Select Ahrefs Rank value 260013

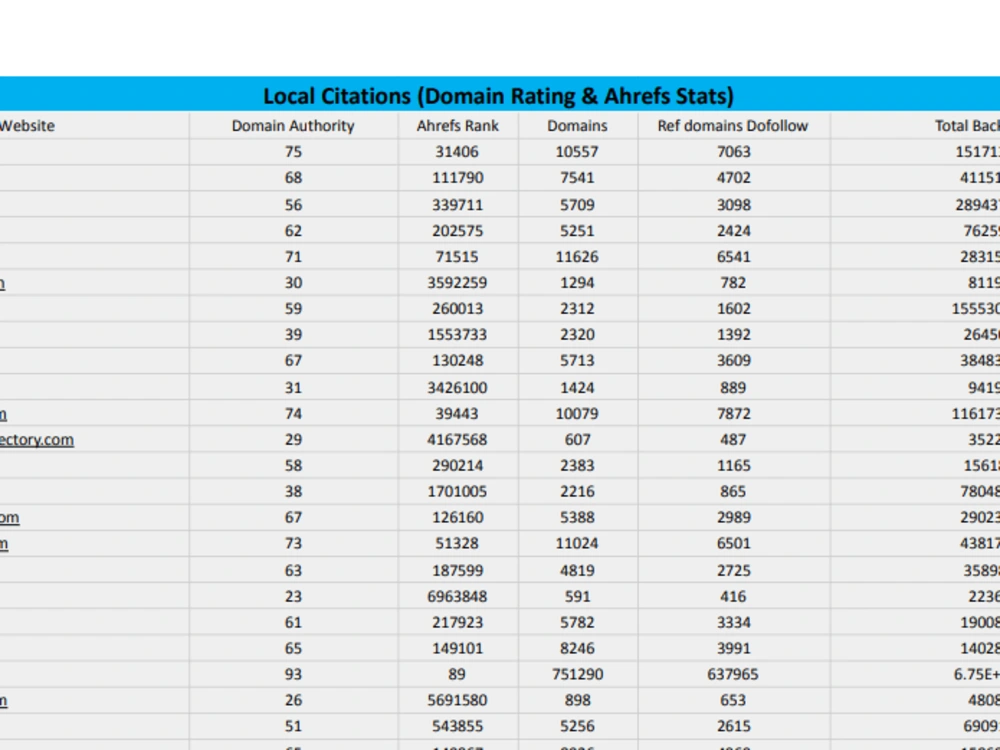[457, 309]
